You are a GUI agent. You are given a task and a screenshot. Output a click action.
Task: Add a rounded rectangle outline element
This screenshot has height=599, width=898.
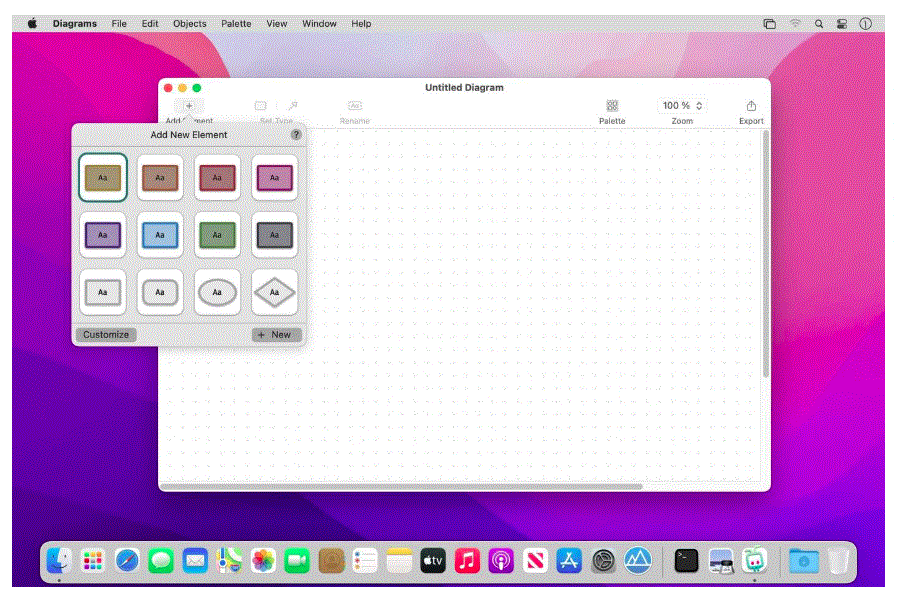(160, 292)
